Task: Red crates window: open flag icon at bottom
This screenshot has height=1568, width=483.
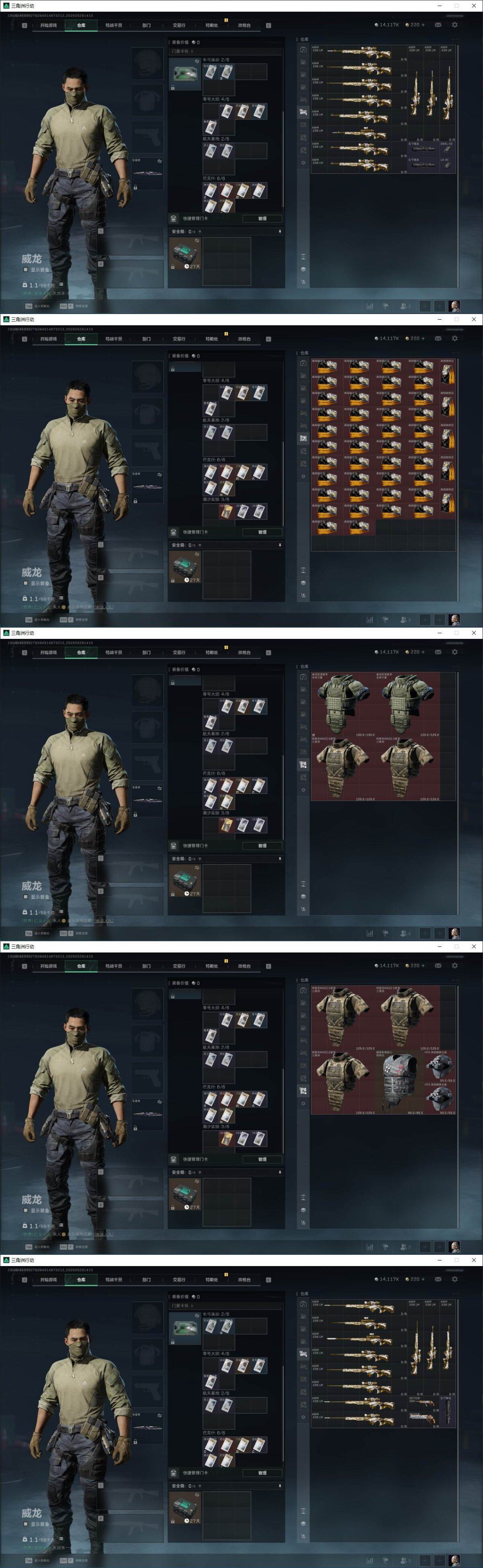Action: coord(385,620)
